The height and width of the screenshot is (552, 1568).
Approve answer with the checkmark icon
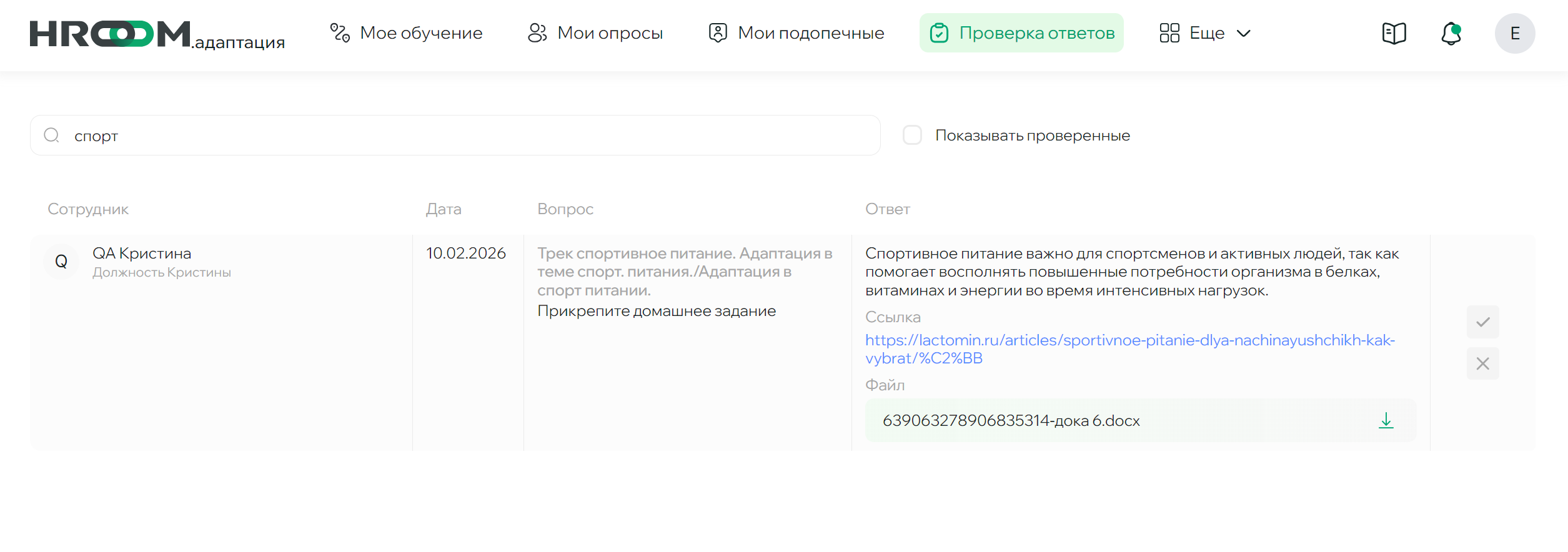click(1482, 322)
